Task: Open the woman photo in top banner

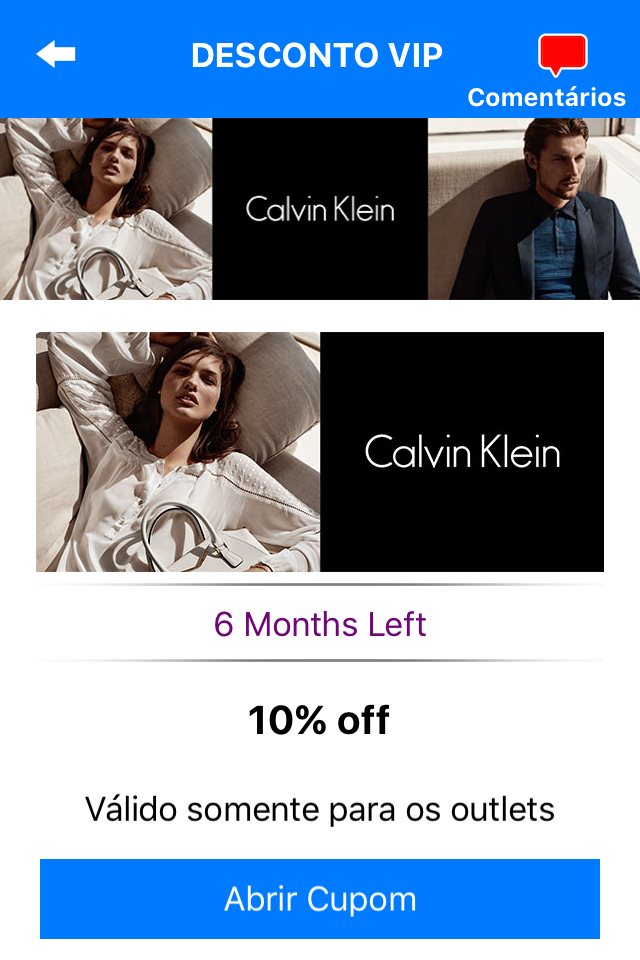Action: [x=106, y=209]
